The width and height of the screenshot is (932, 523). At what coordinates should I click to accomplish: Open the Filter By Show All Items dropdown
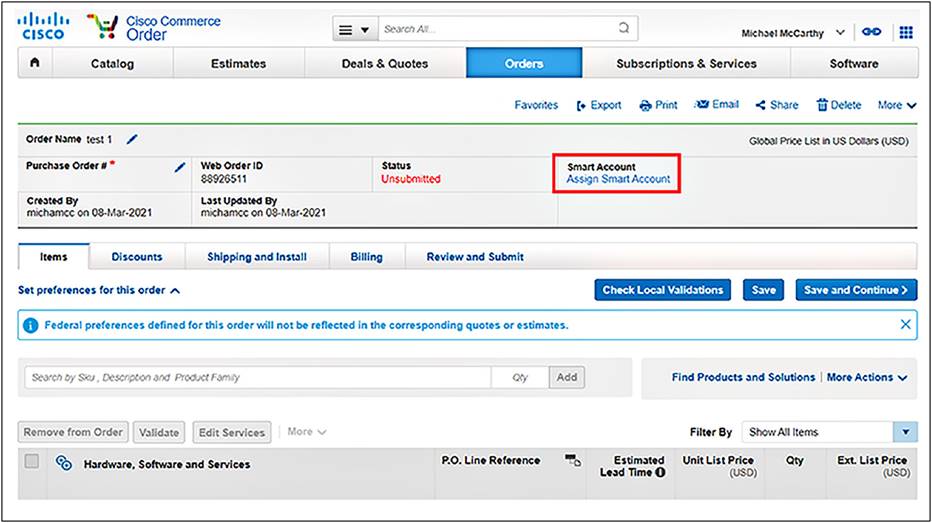(x=830, y=432)
